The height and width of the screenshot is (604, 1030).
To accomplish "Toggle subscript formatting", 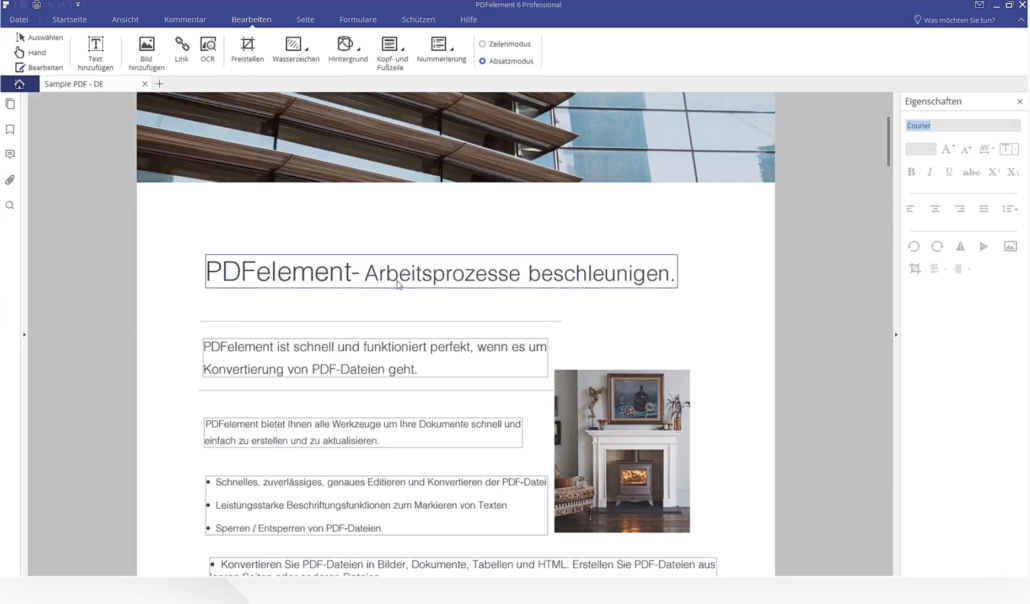I will click(x=1013, y=172).
